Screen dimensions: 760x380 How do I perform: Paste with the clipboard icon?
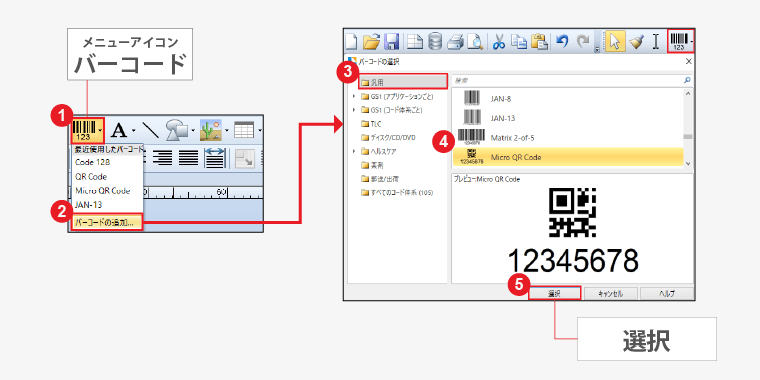coord(539,42)
